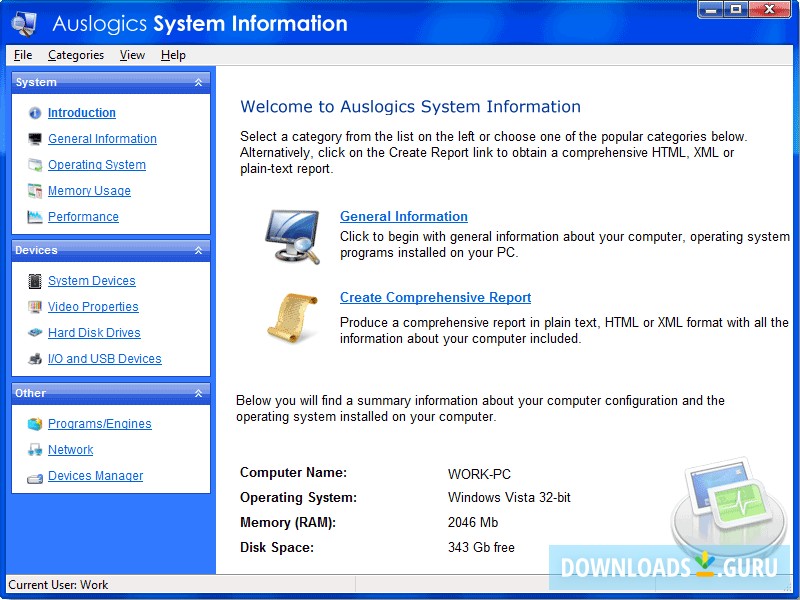Click the General Information monitor icon in sidebar
The height and width of the screenshot is (600, 800).
pos(35,139)
